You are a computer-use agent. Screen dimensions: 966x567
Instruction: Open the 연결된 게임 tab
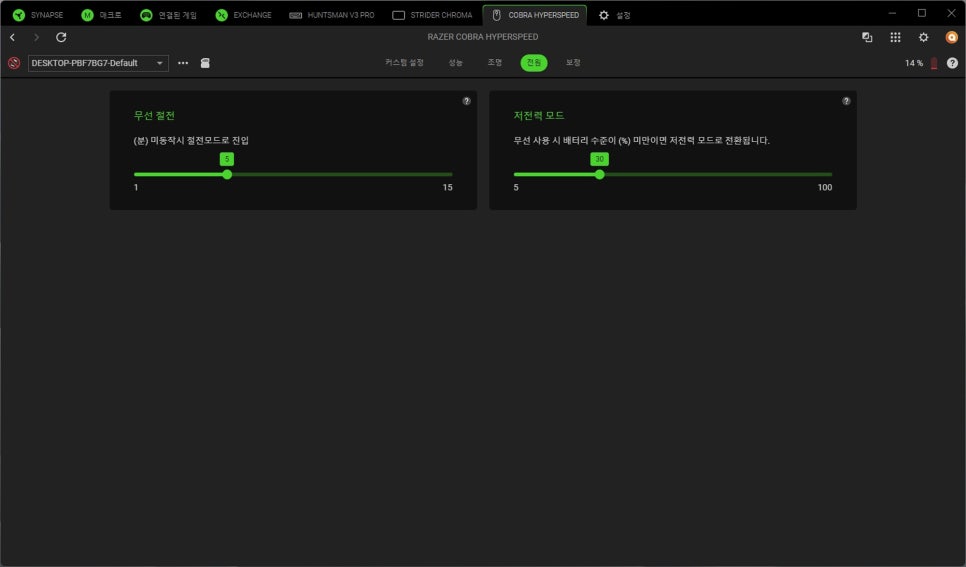168,15
